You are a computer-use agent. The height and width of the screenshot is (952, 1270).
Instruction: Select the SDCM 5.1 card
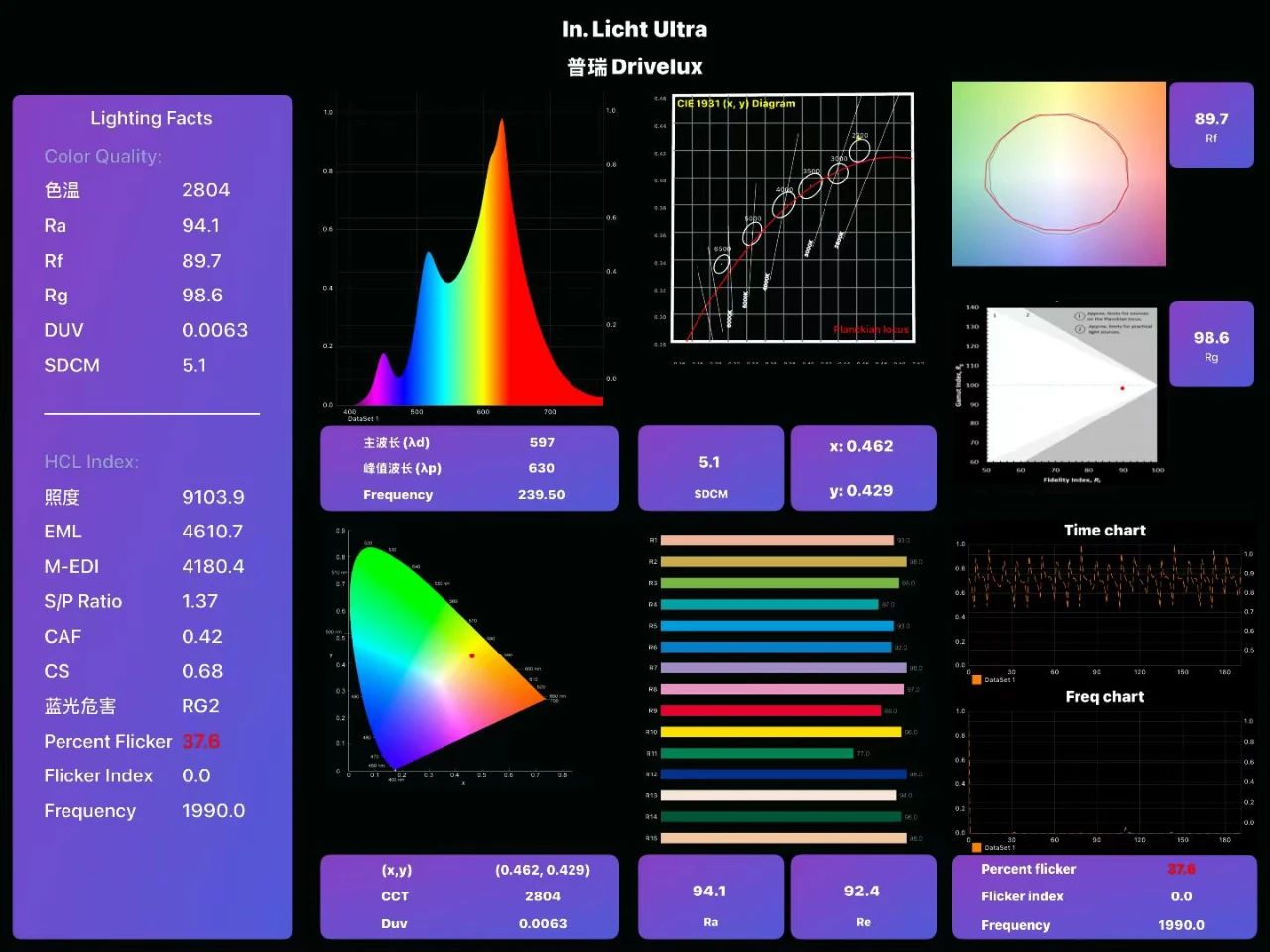point(710,468)
